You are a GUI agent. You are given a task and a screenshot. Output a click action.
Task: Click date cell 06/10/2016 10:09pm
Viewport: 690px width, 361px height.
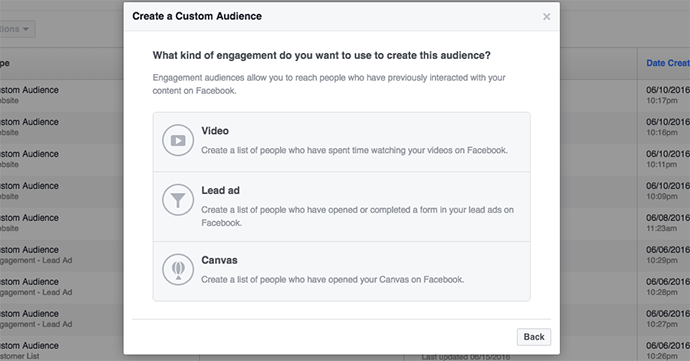tap(668, 191)
